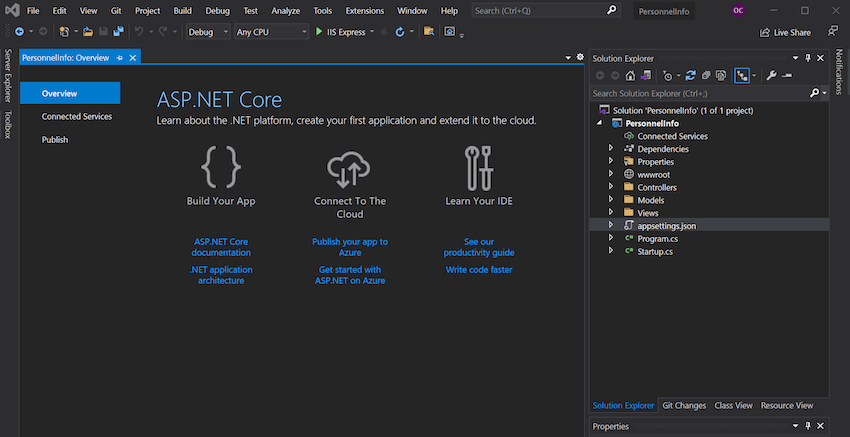
Task: Expand the Controllers folder node
Action: point(611,187)
